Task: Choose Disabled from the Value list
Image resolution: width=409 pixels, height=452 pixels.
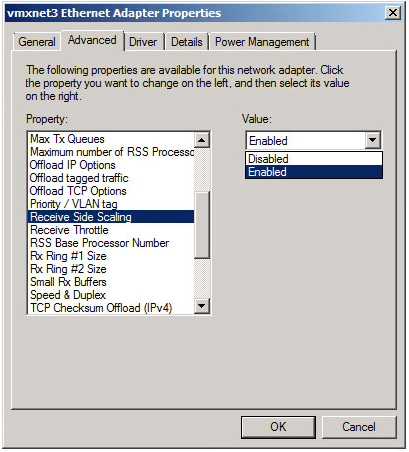Action: click(314, 159)
